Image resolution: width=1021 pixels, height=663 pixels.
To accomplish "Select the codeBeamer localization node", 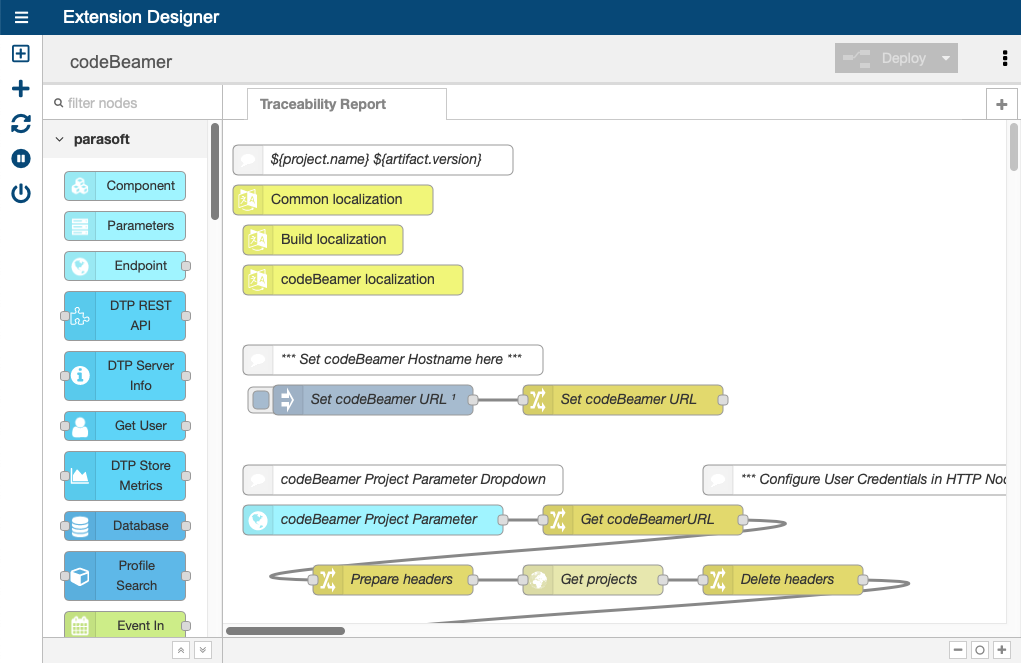I will click(353, 280).
